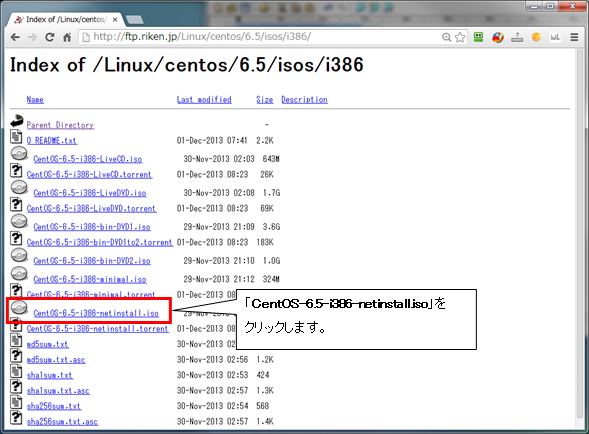Click the disc icon beside minimal.iso
Viewport: 589px width, 434px height.
pyautogui.click(x=19, y=274)
